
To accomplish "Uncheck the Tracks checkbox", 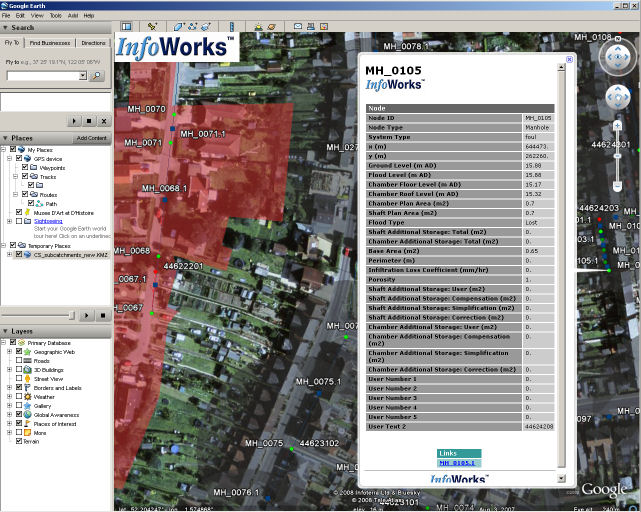I will [25, 176].
